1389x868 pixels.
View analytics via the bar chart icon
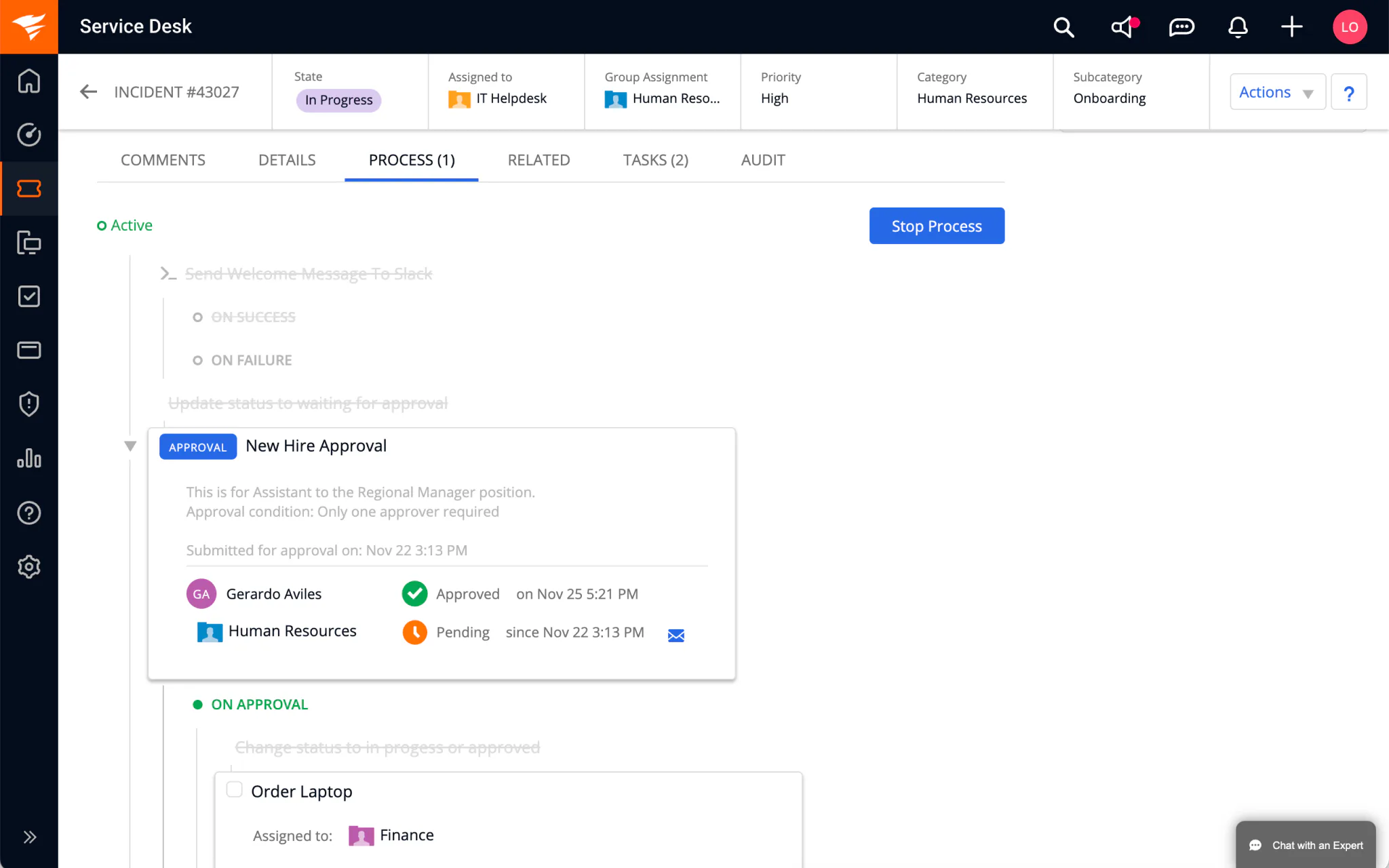28,458
